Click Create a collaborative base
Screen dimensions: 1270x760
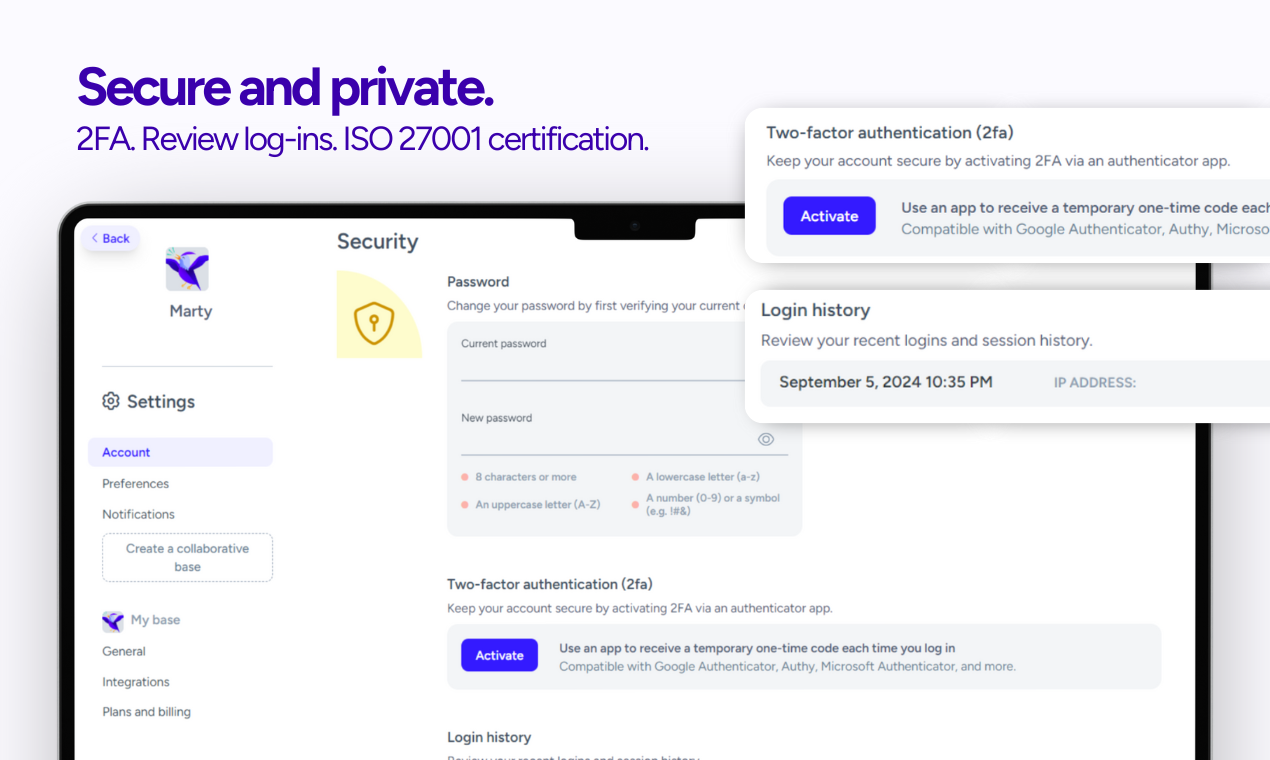[187, 557]
